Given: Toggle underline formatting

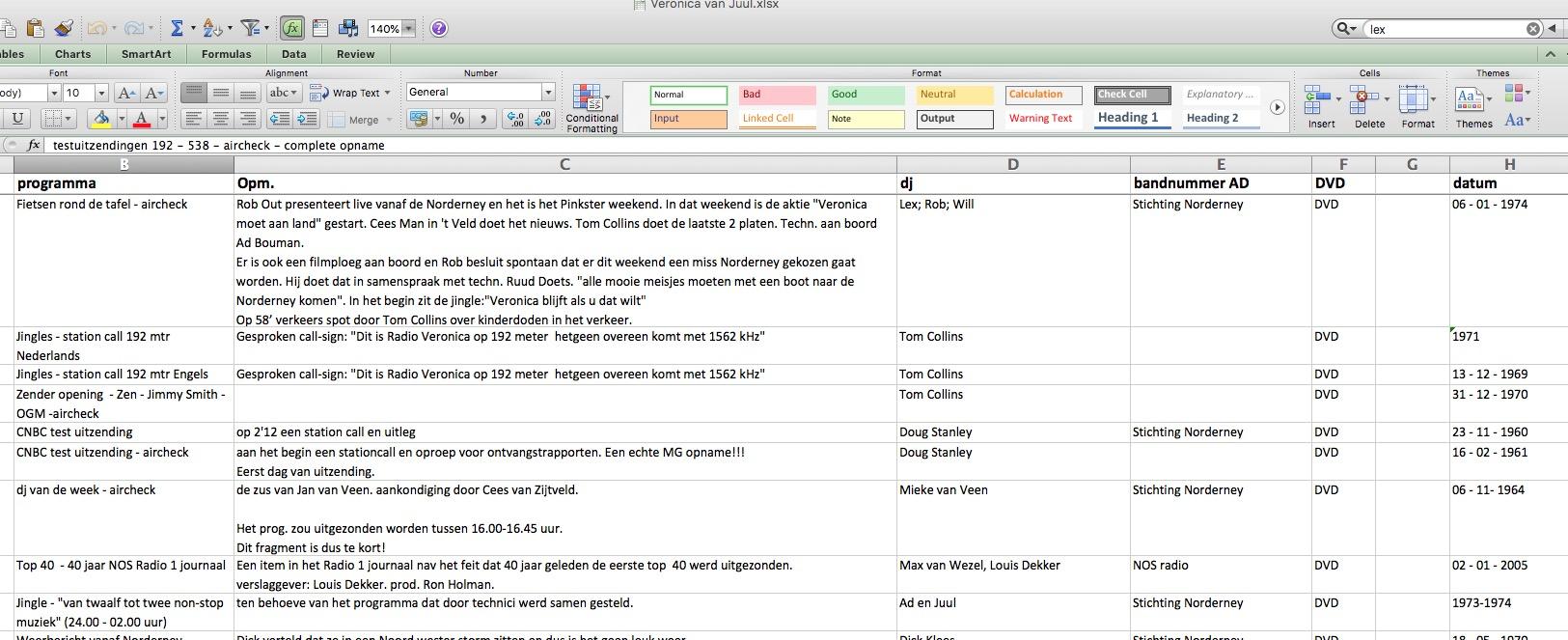Looking at the screenshot, I should (x=17, y=119).
